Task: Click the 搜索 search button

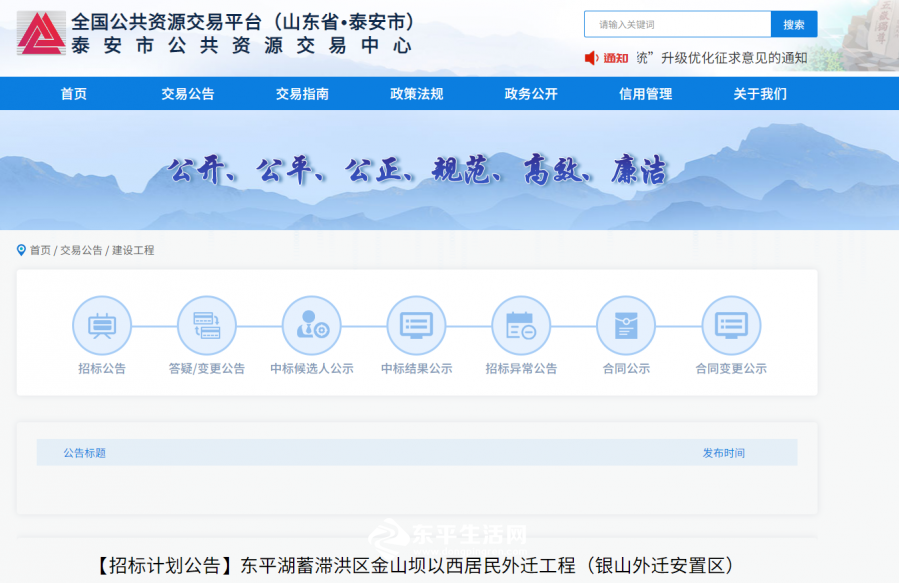Action: click(792, 22)
